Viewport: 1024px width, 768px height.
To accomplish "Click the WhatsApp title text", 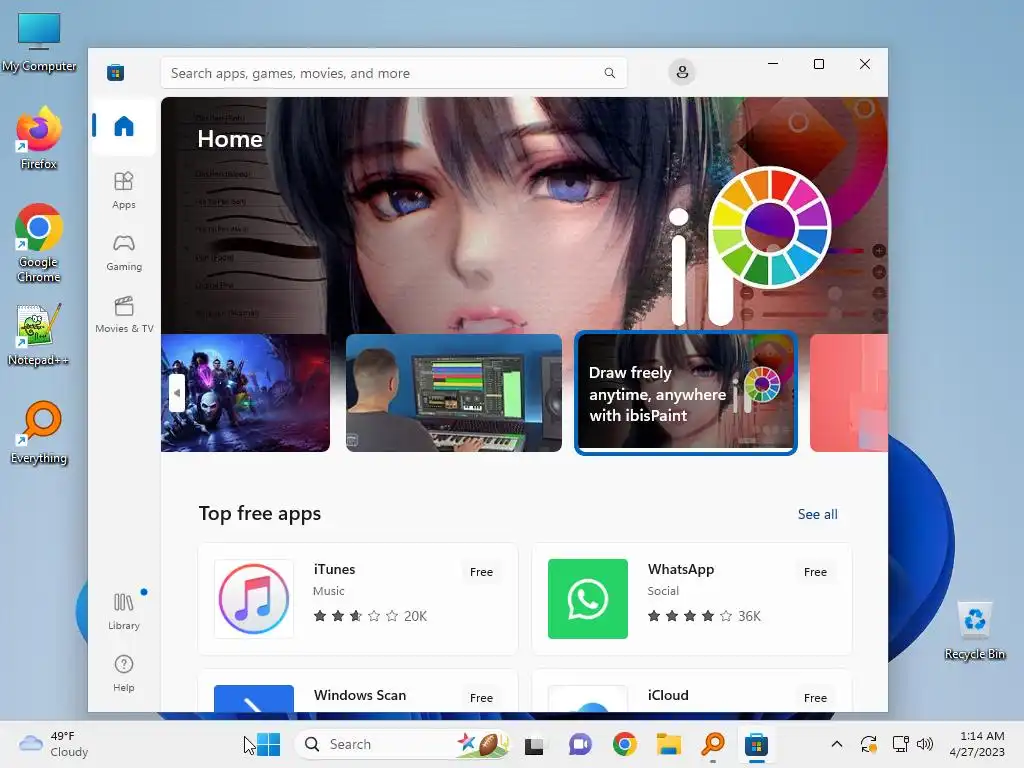I will pyautogui.click(x=681, y=569).
